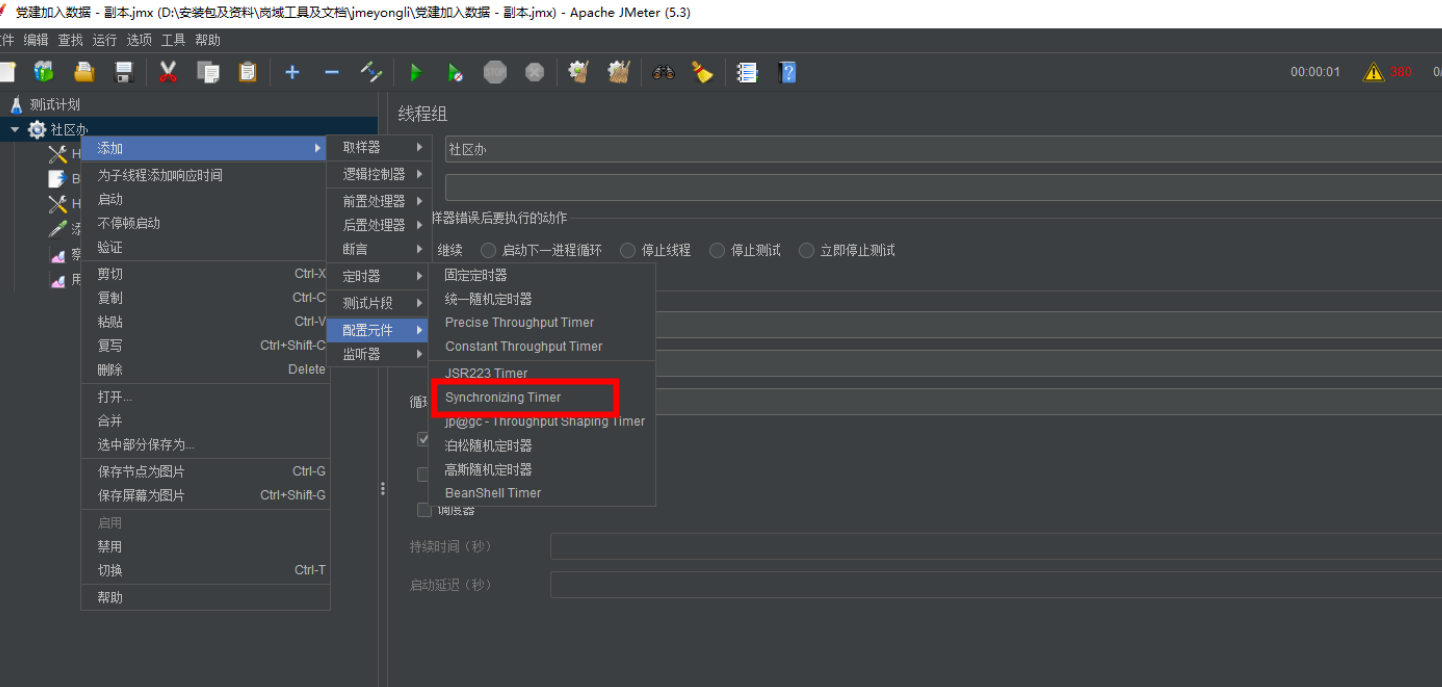
Task: Expand the 取样器 submenu
Action: point(380,147)
